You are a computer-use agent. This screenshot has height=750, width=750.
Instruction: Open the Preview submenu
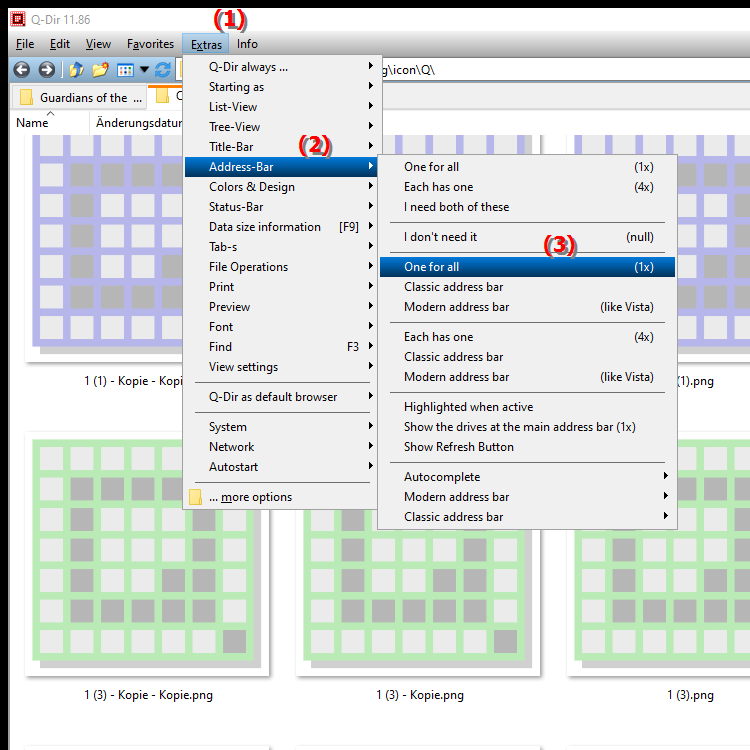[x=283, y=307]
